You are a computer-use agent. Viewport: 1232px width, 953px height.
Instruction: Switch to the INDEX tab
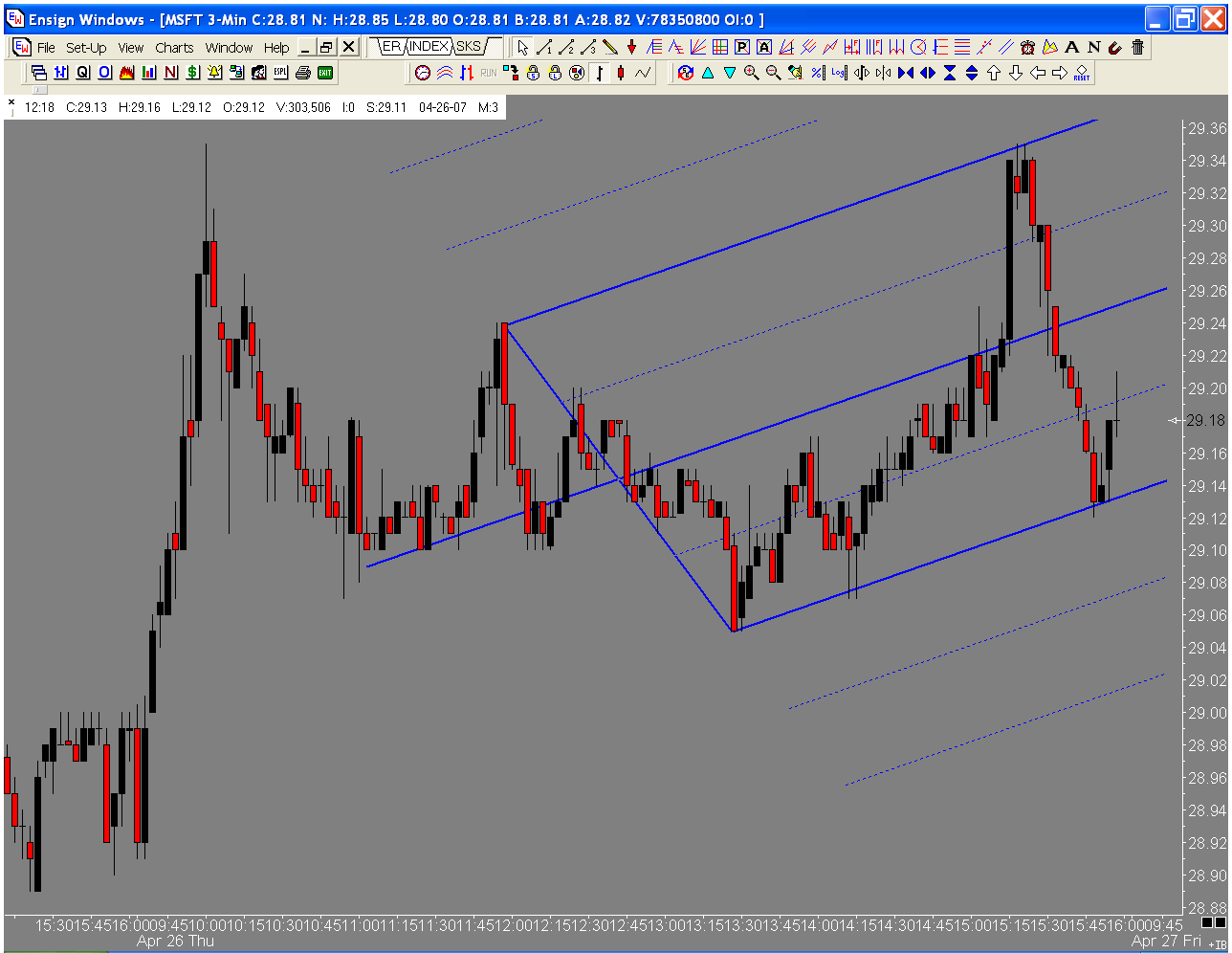429,46
